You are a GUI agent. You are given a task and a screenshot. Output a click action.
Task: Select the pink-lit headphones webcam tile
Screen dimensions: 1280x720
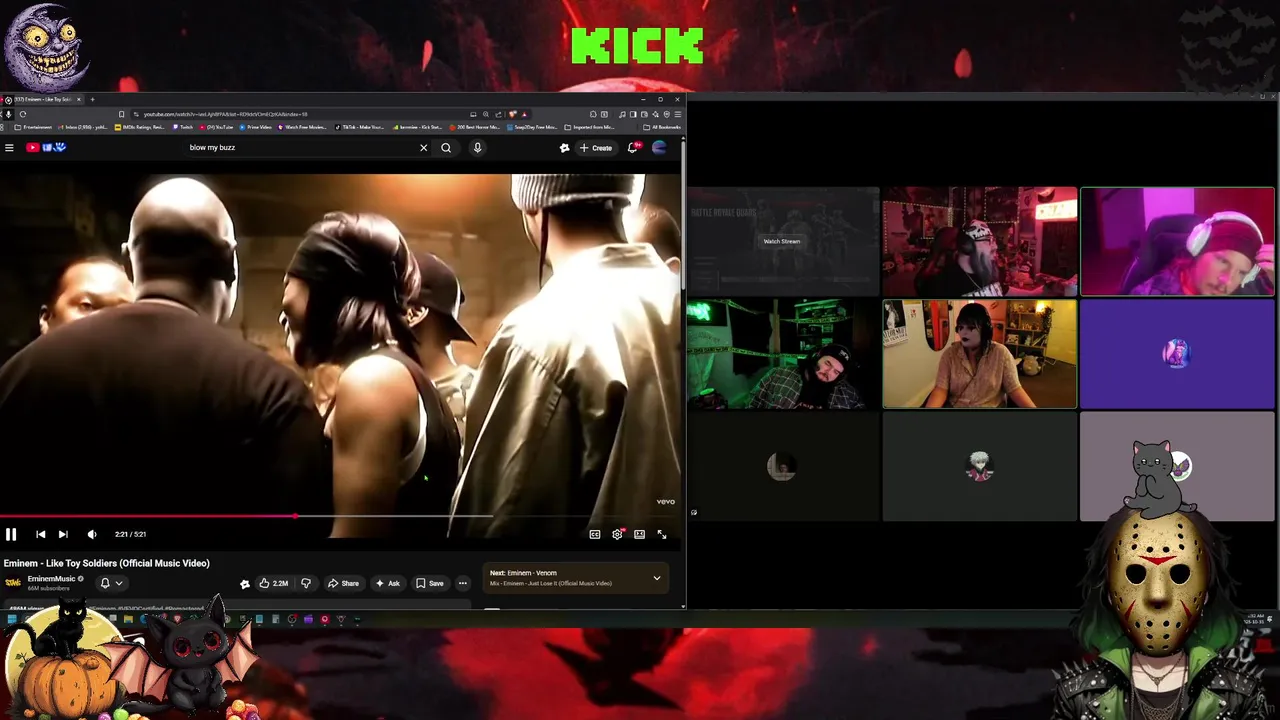point(1177,241)
